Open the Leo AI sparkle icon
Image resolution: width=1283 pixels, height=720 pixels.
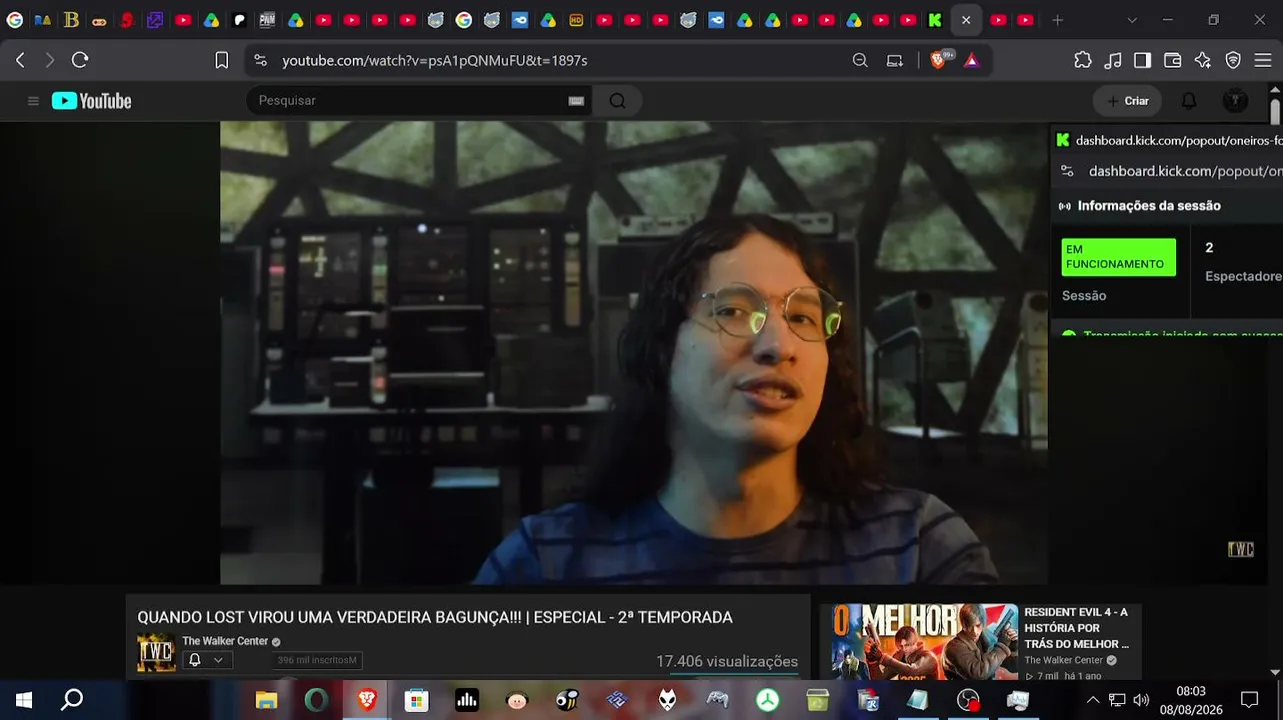[x=1203, y=60]
